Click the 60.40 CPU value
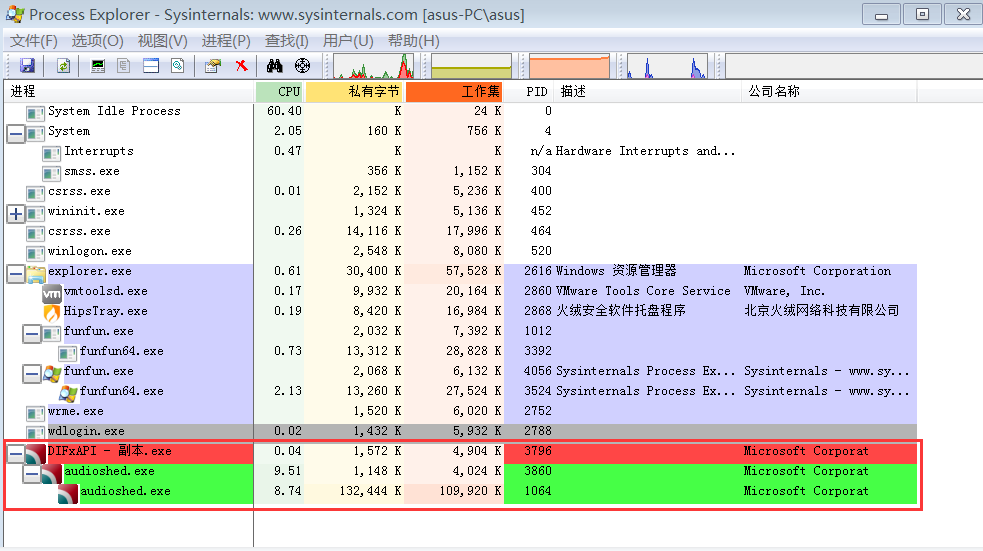The width and height of the screenshot is (983, 551). [x=284, y=111]
